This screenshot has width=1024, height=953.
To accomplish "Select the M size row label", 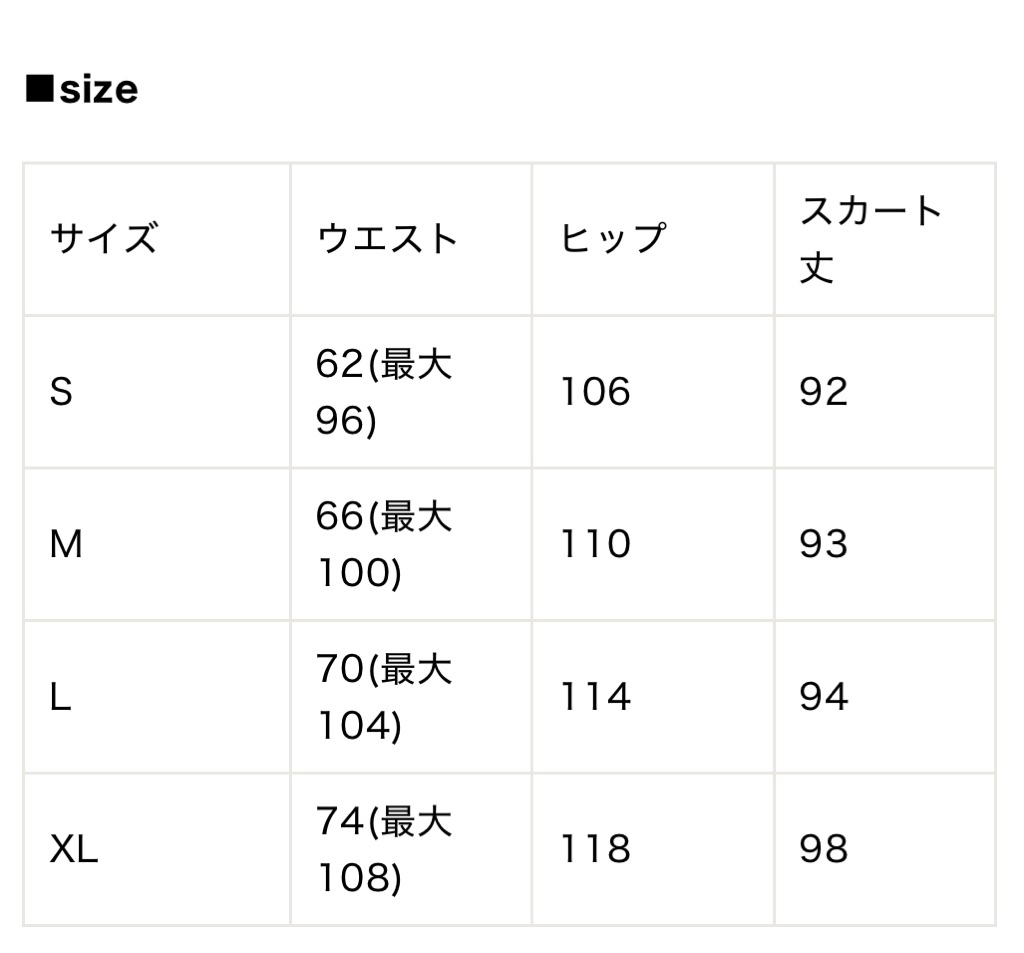I will click(66, 544).
